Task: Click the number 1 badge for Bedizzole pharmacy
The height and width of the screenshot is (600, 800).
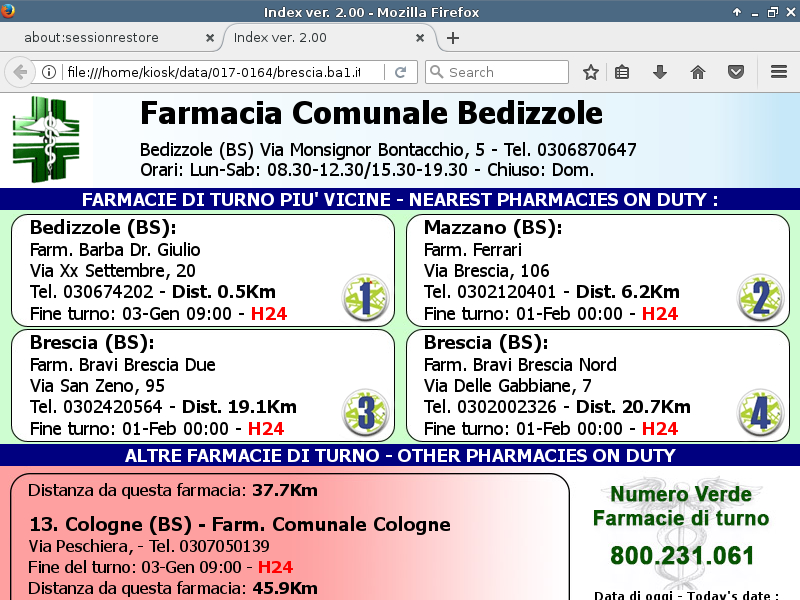Action: click(x=365, y=297)
